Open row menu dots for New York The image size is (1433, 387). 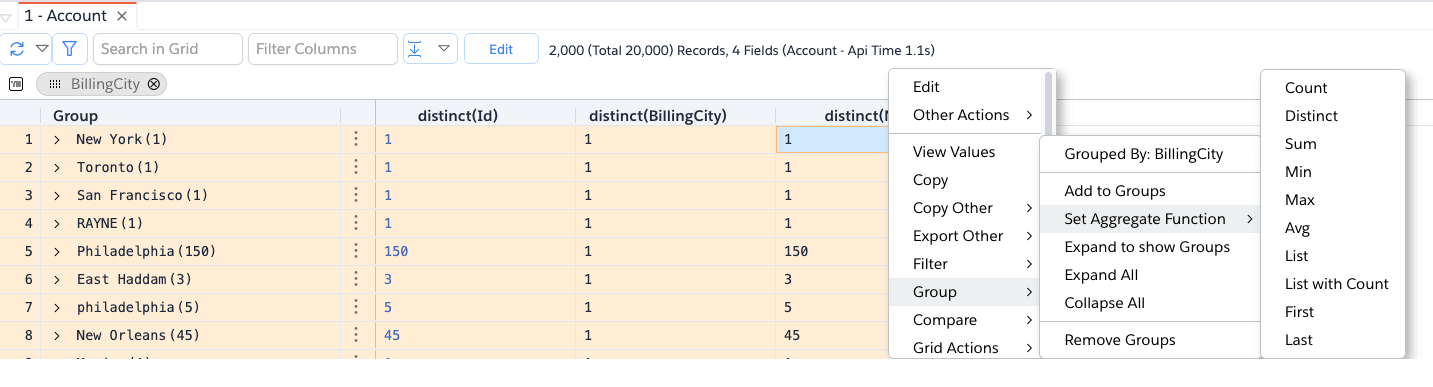(x=356, y=140)
